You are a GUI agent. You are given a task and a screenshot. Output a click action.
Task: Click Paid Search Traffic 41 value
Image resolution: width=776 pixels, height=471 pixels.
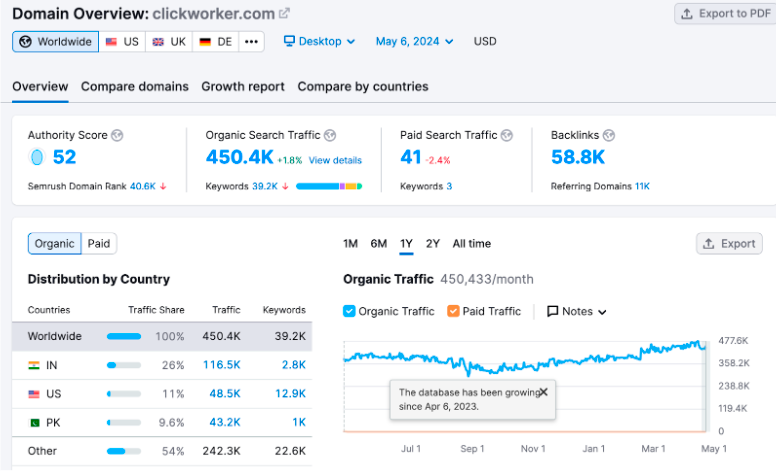point(411,157)
